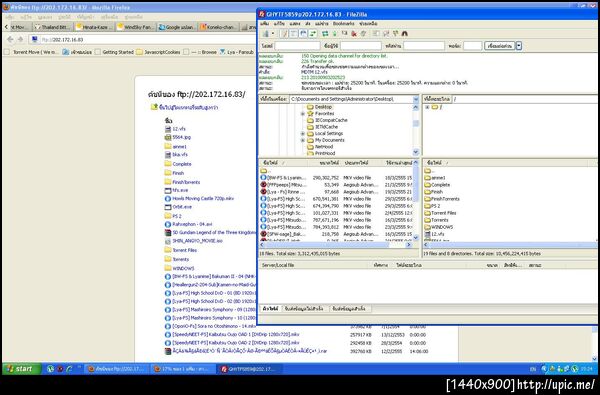600x395 pixels.
Task: Open the local site path dropdown
Action: [x=416, y=99]
